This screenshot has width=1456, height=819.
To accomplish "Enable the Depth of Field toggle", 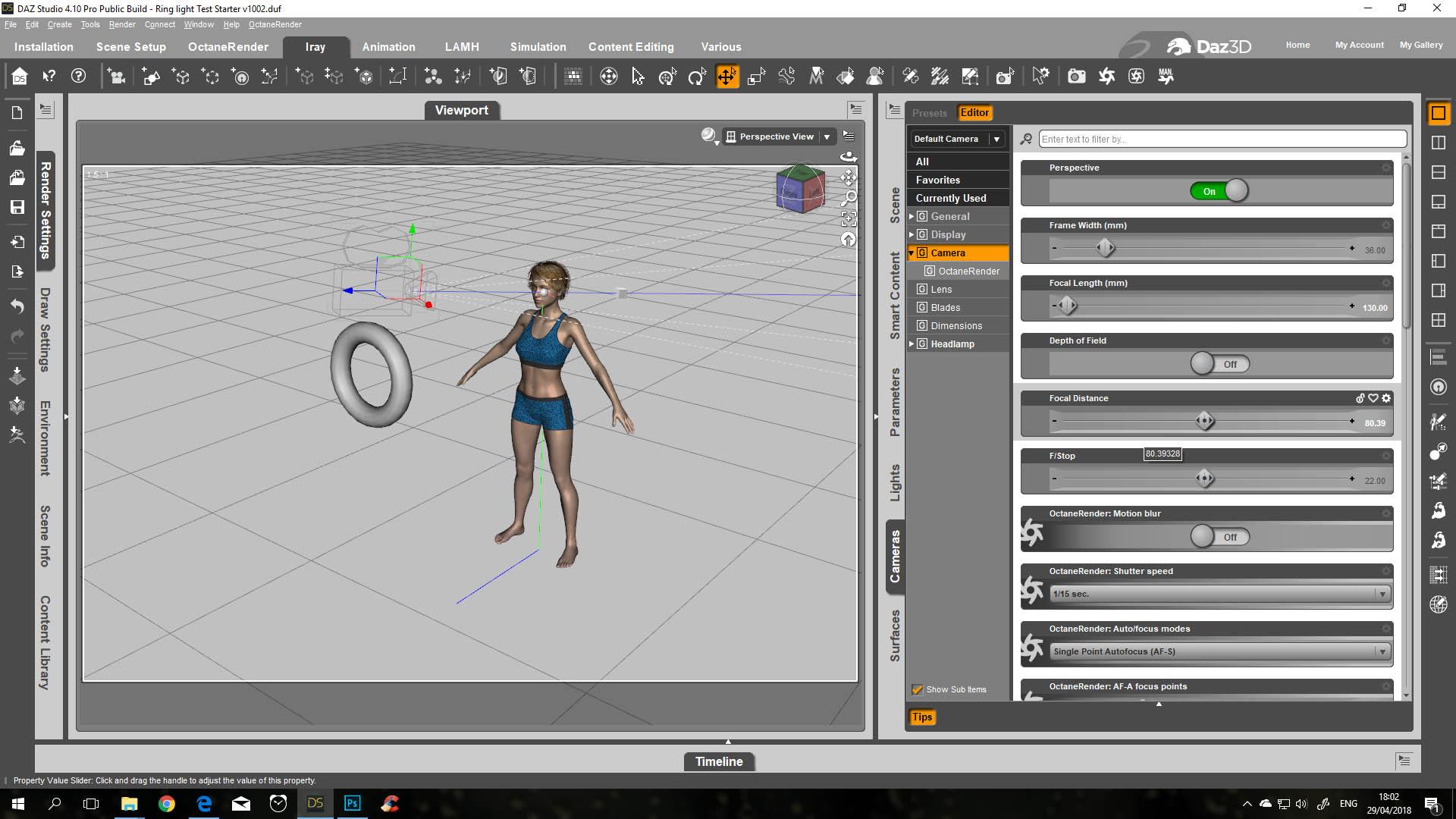I will pyautogui.click(x=1219, y=364).
